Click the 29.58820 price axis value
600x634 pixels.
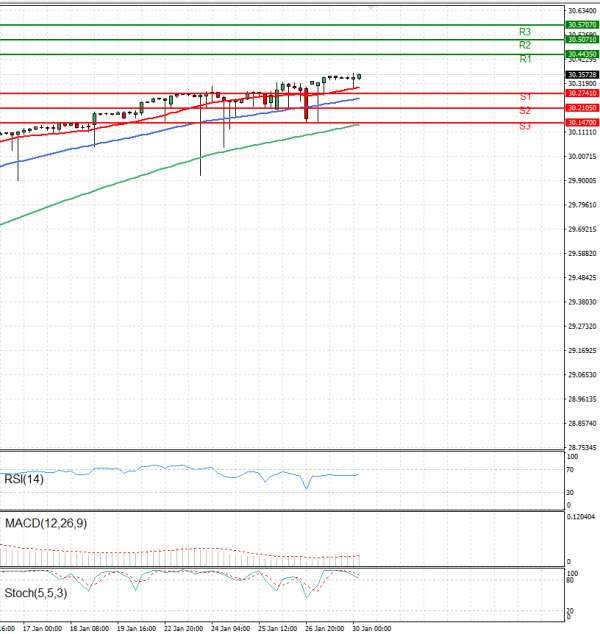point(582,254)
